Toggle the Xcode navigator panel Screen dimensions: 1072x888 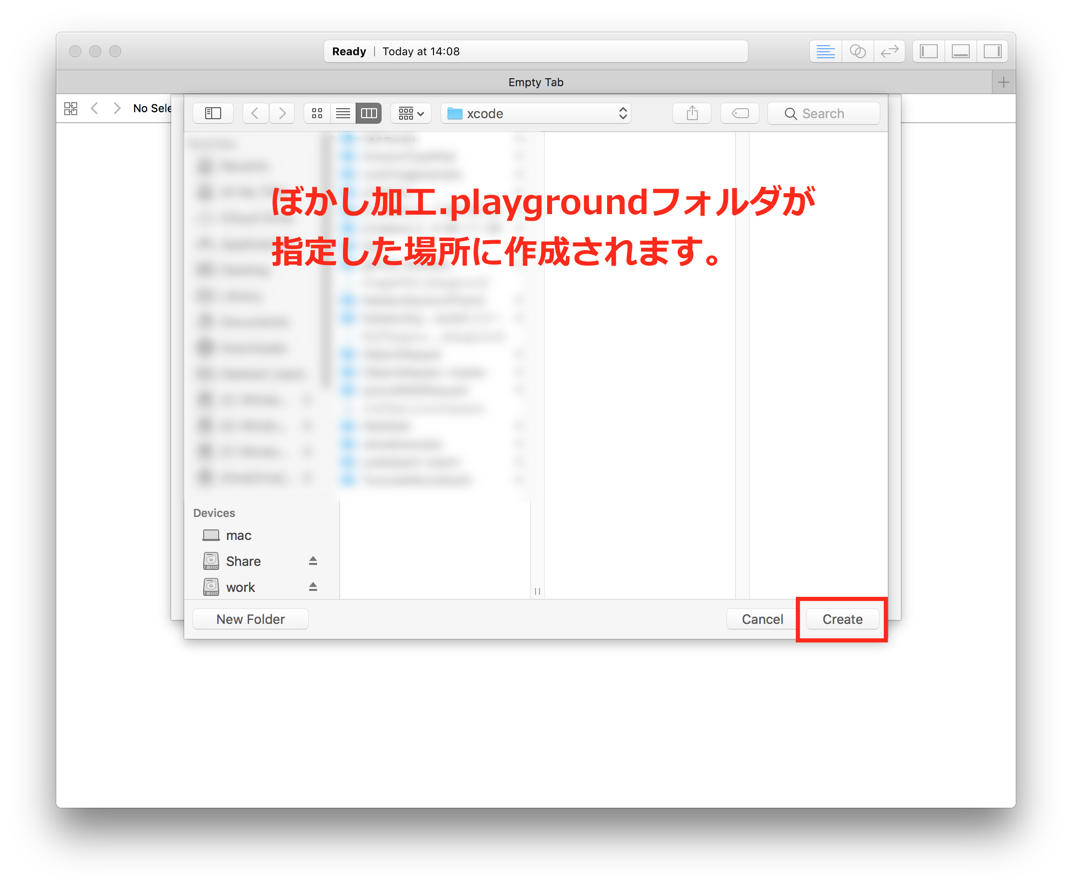coord(929,51)
